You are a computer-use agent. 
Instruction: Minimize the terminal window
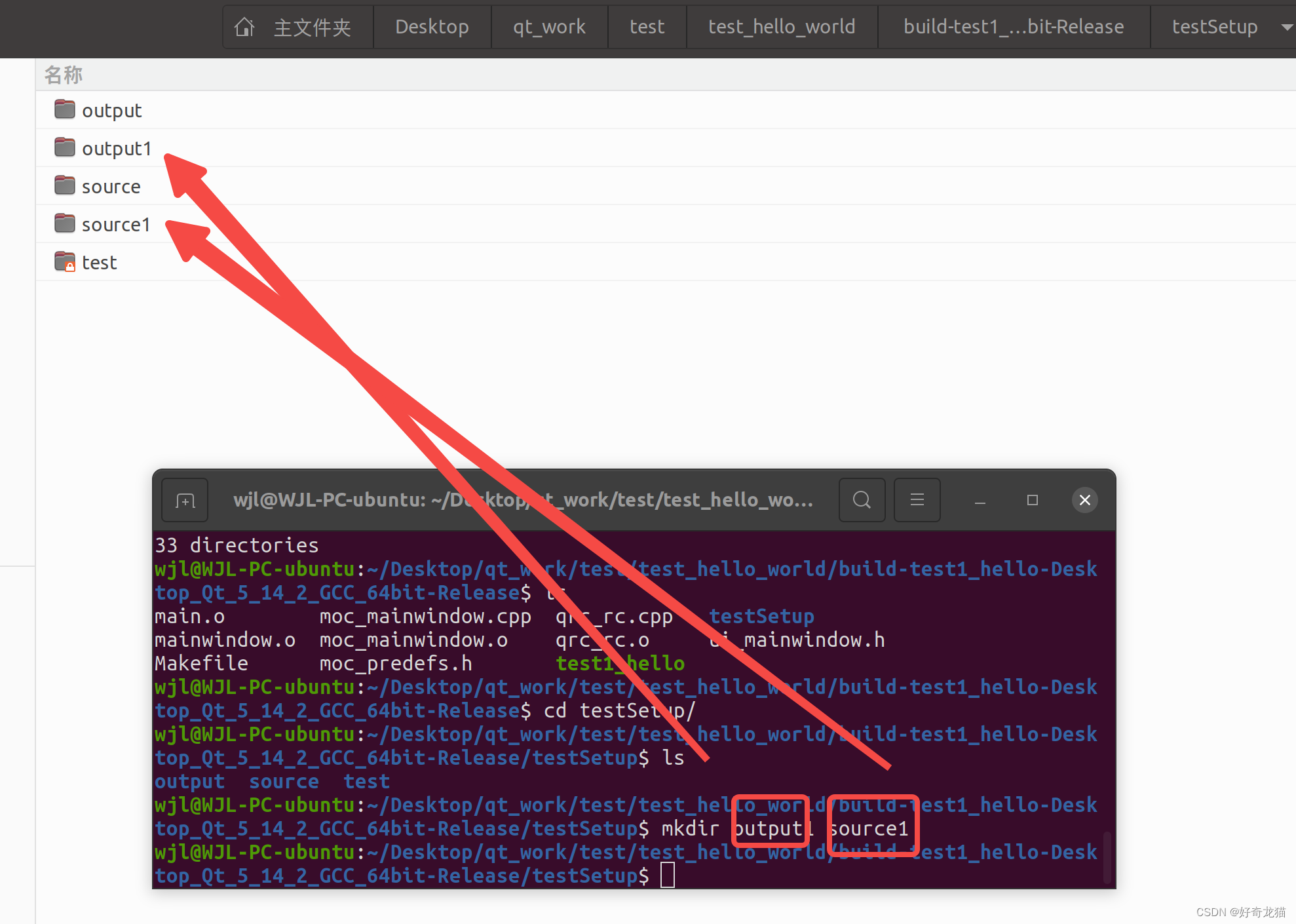pyautogui.click(x=980, y=501)
